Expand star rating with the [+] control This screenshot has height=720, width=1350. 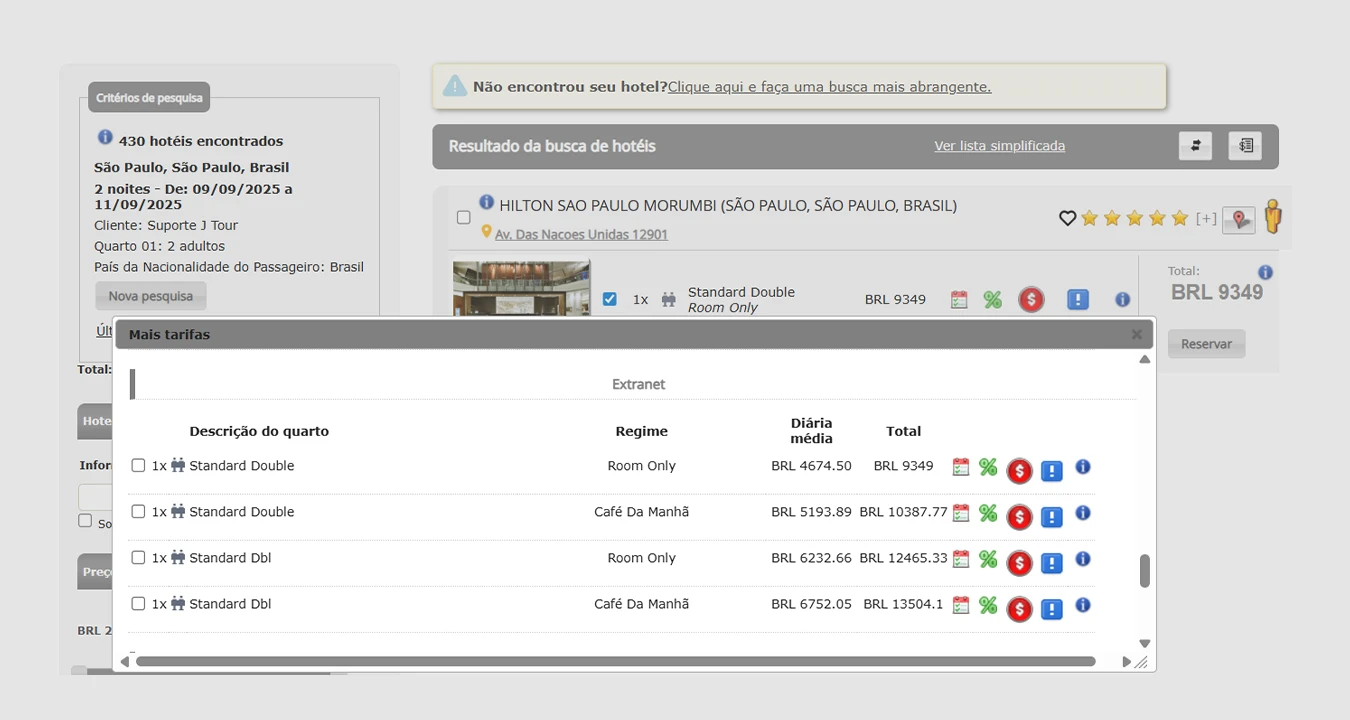click(1206, 218)
